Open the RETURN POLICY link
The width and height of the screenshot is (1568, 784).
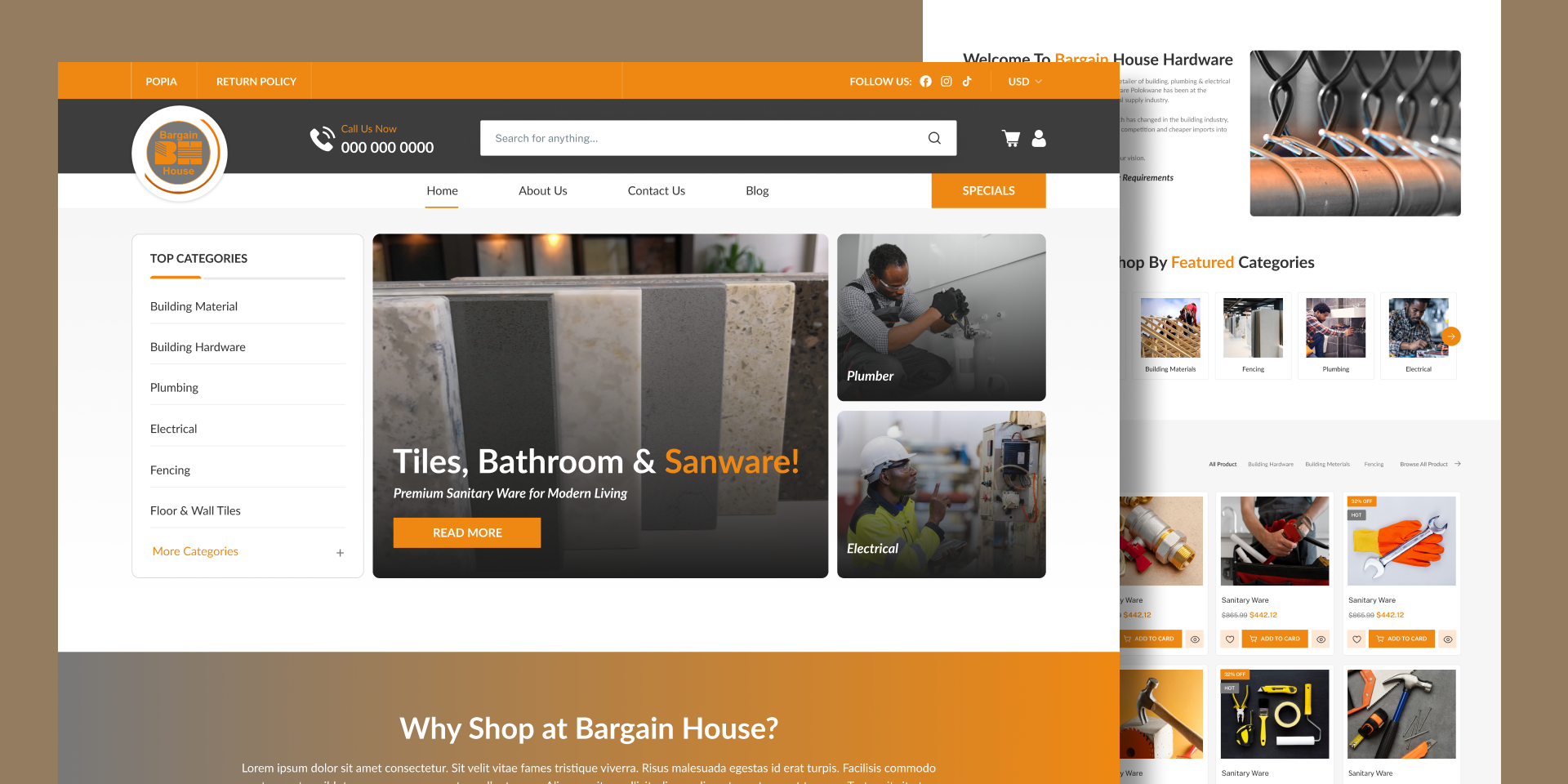tap(256, 82)
